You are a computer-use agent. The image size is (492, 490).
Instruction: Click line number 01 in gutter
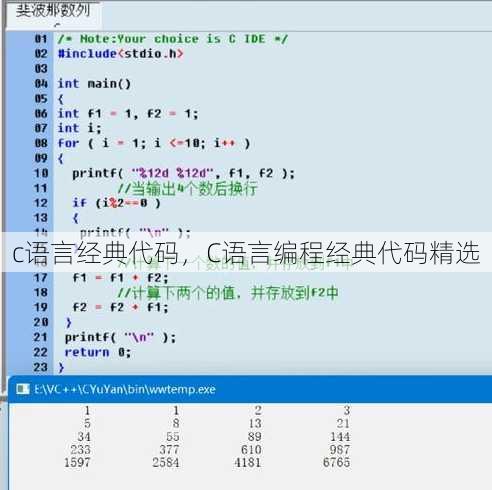[41, 39]
